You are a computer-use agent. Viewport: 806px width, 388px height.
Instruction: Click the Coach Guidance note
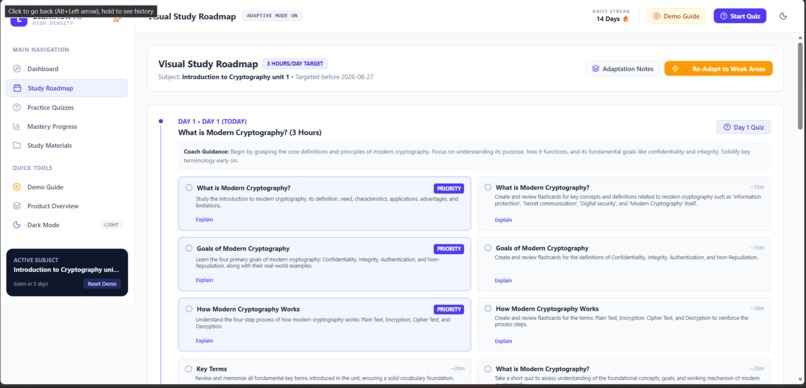point(474,156)
